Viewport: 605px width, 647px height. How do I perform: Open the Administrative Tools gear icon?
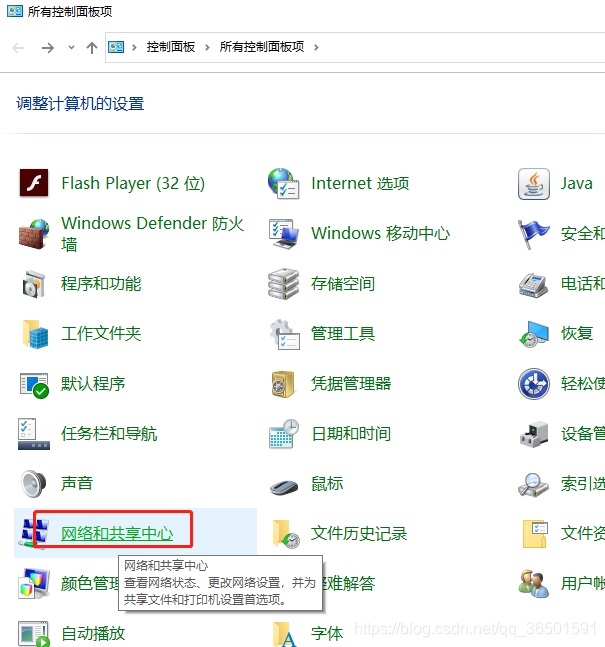coord(284,334)
